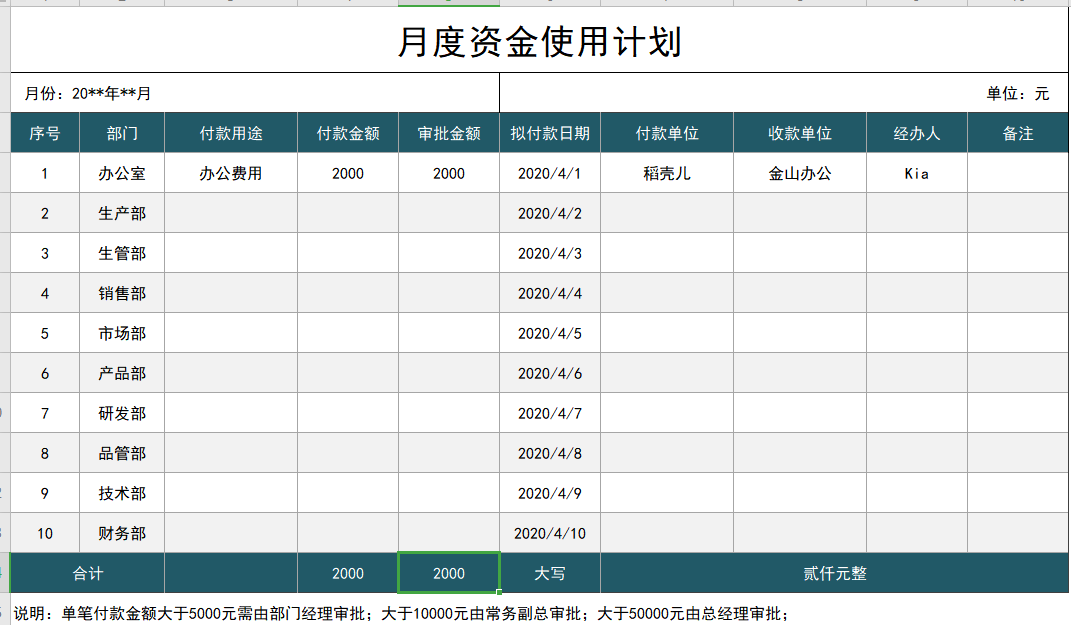Image resolution: width=1071 pixels, height=625 pixels.
Task: Click the 说明 approval instructions text row
Action: (x=400, y=613)
